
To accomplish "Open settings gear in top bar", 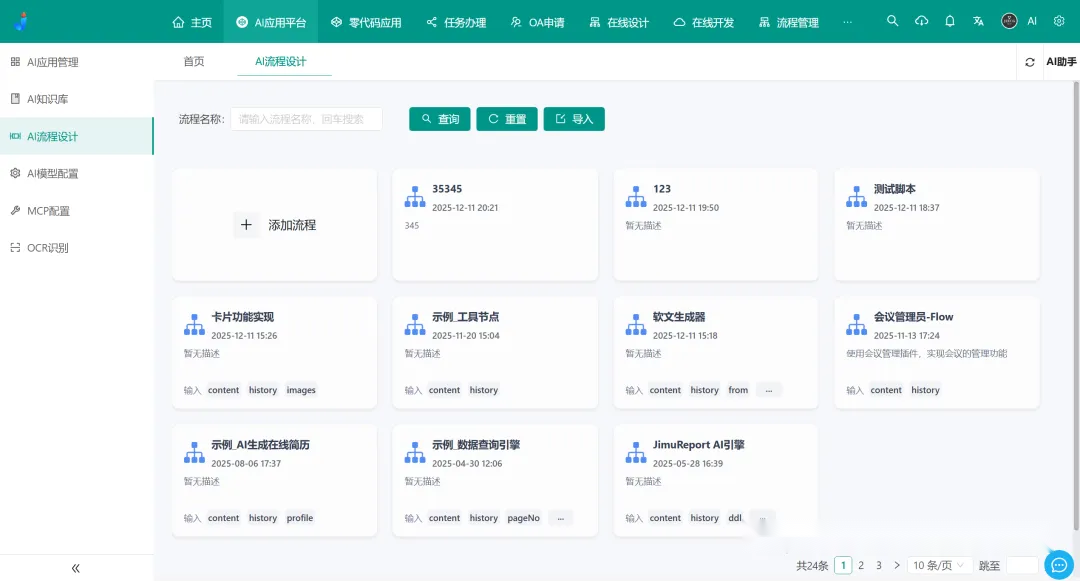I will [x=1059, y=21].
